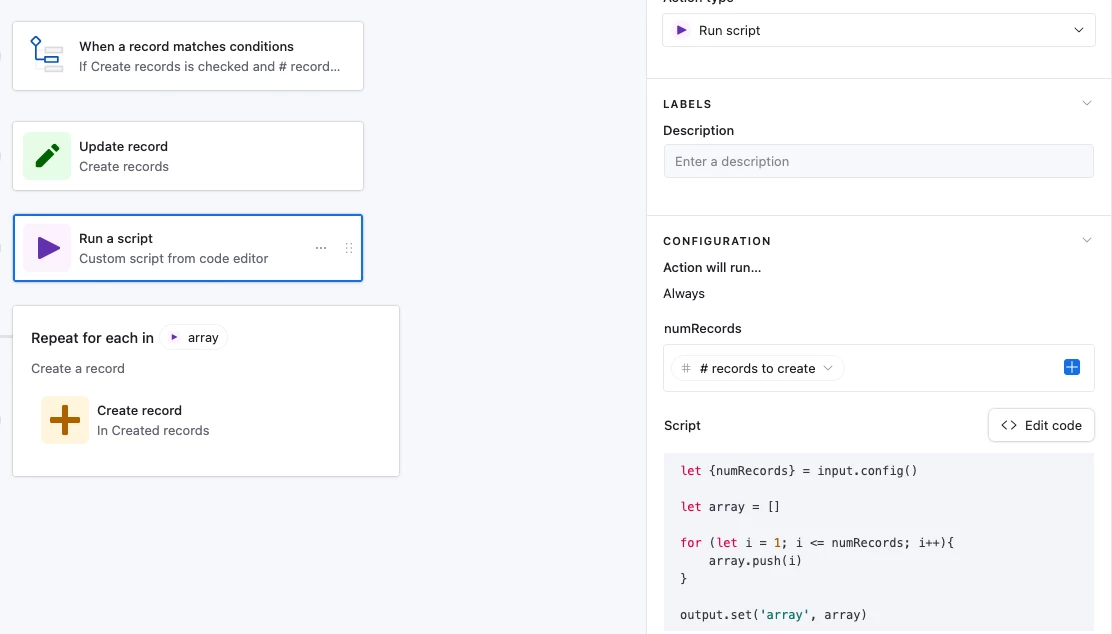Click the green pencil Update record icon
The height and width of the screenshot is (634, 1112).
point(47,156)
